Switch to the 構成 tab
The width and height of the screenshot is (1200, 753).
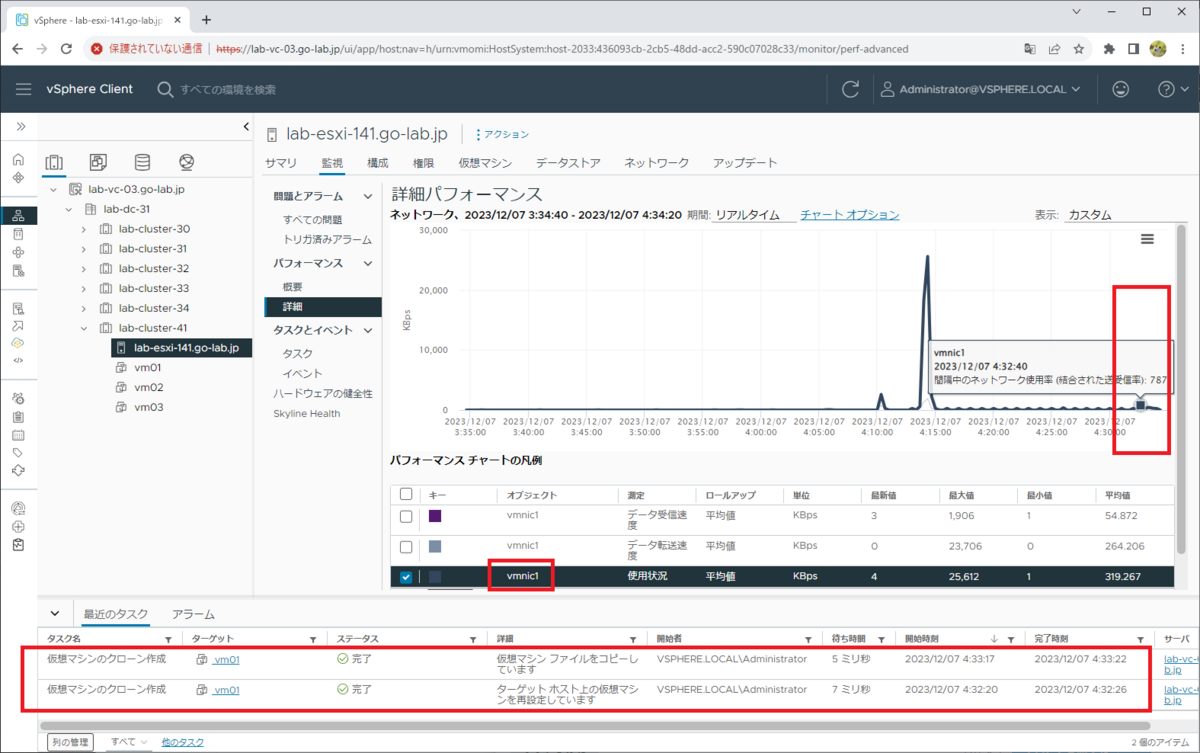tap(378, 163)
